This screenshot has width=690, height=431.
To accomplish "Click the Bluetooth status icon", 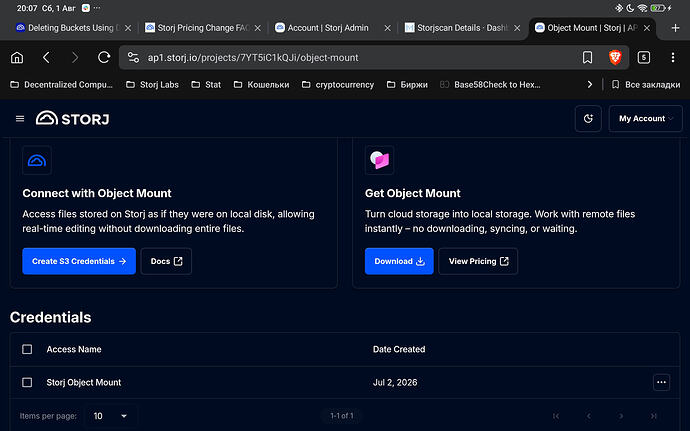I will [x=619, y=8].
